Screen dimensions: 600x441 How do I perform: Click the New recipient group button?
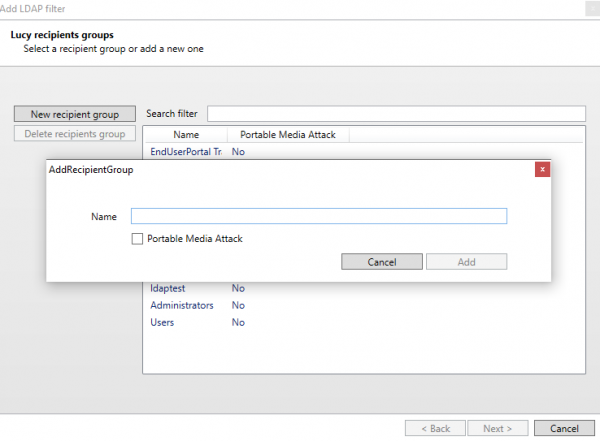[x=75, y=114]
